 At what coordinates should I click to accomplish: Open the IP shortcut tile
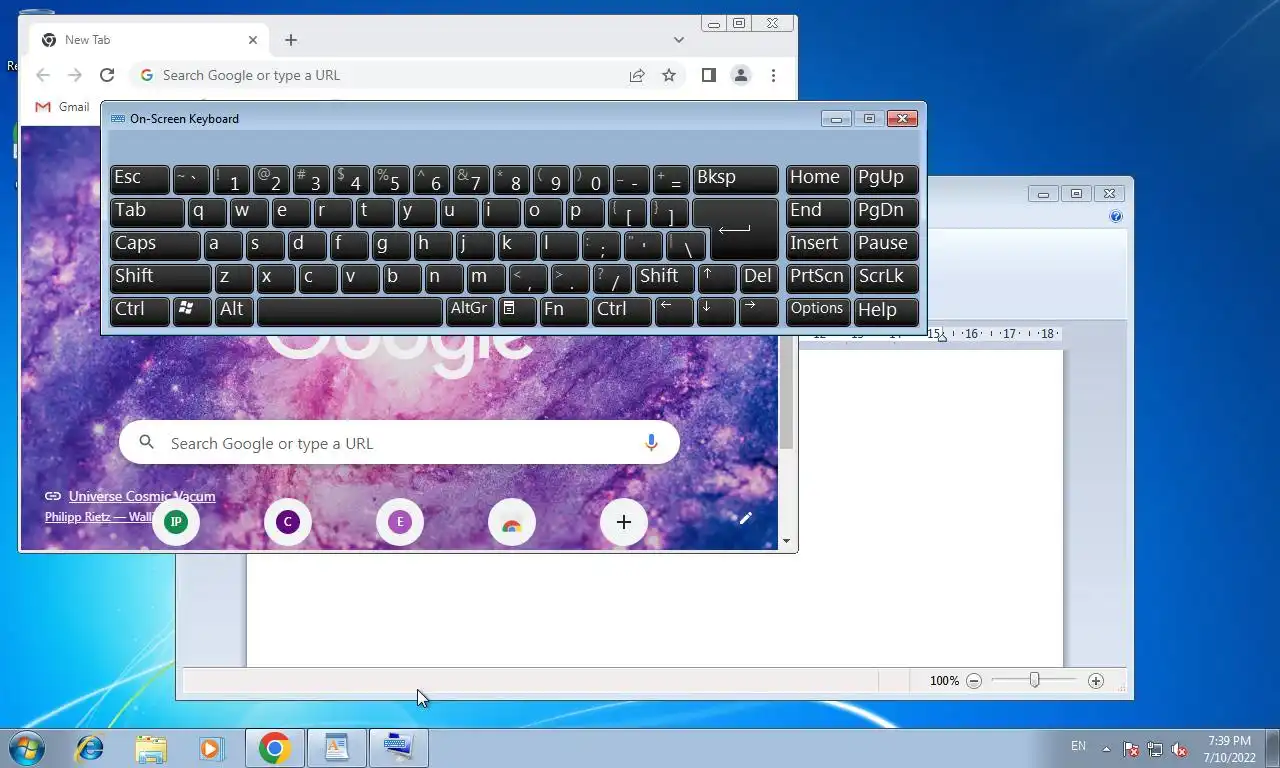click(x=176, y=522)
